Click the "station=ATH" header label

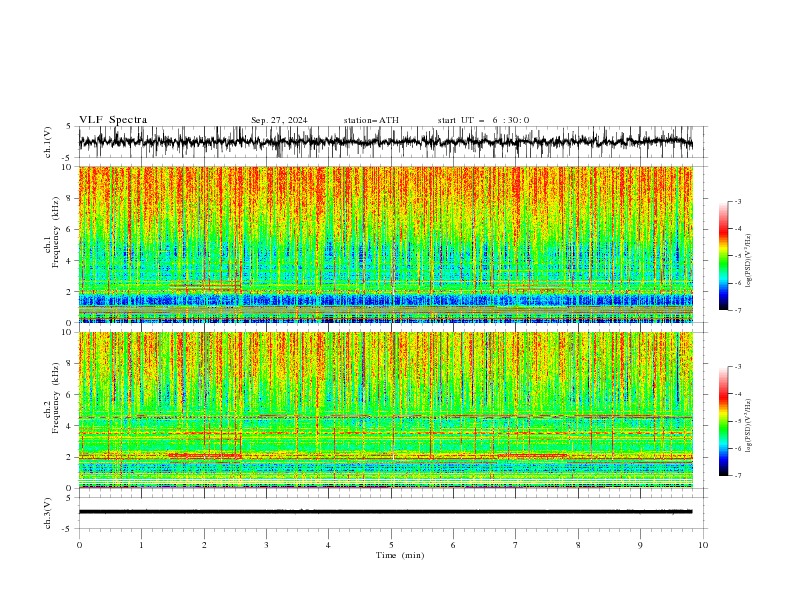(x=371, y=120)
